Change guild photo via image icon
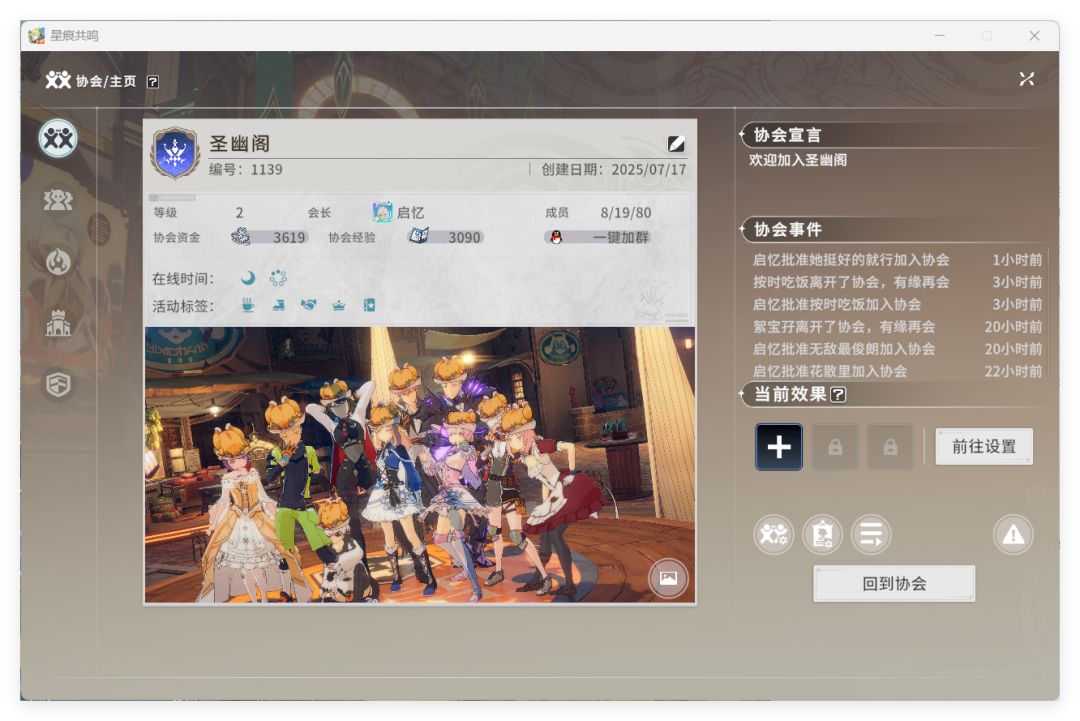The height and width of the screenshot is (721, 1080). pos(668,578)
